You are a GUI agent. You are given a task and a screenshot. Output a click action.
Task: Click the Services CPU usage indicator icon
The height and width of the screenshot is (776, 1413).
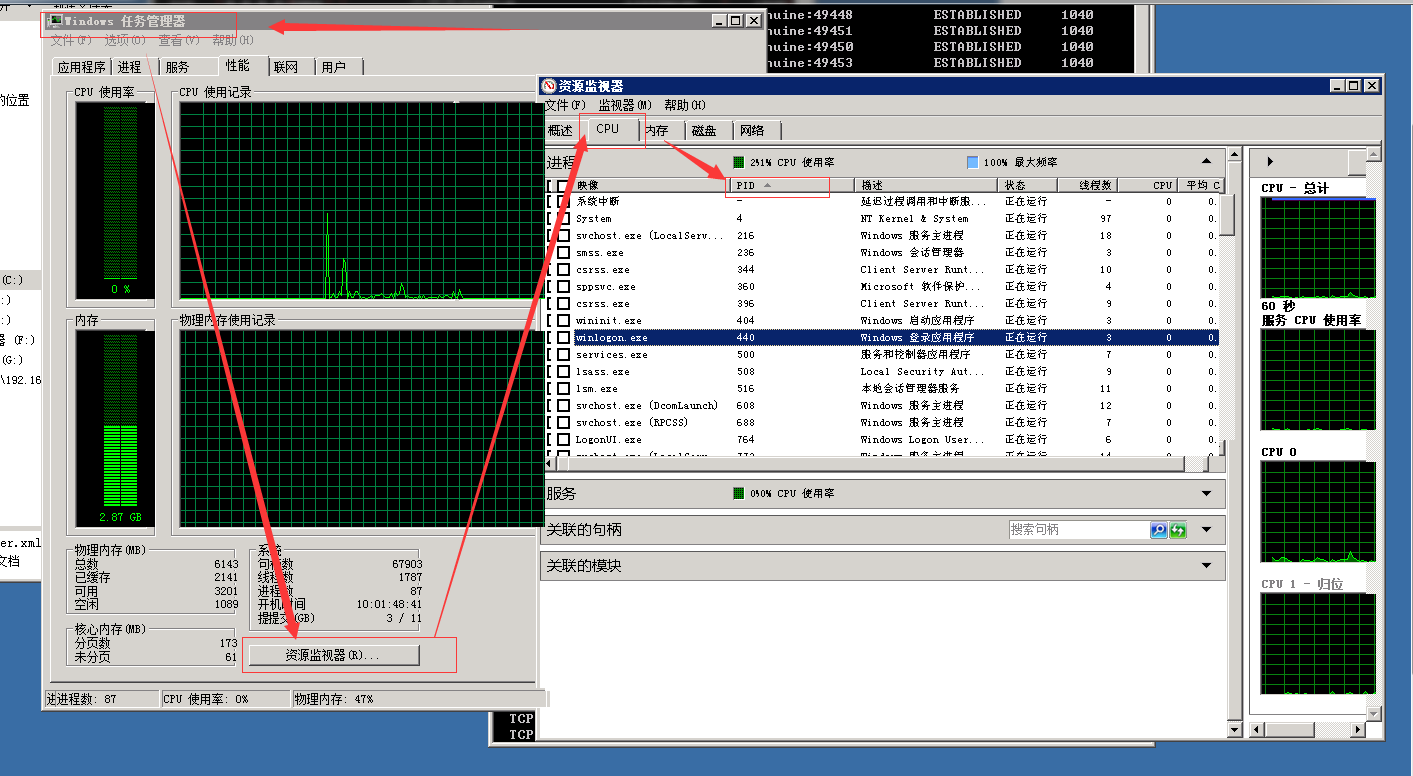point(738,493)
